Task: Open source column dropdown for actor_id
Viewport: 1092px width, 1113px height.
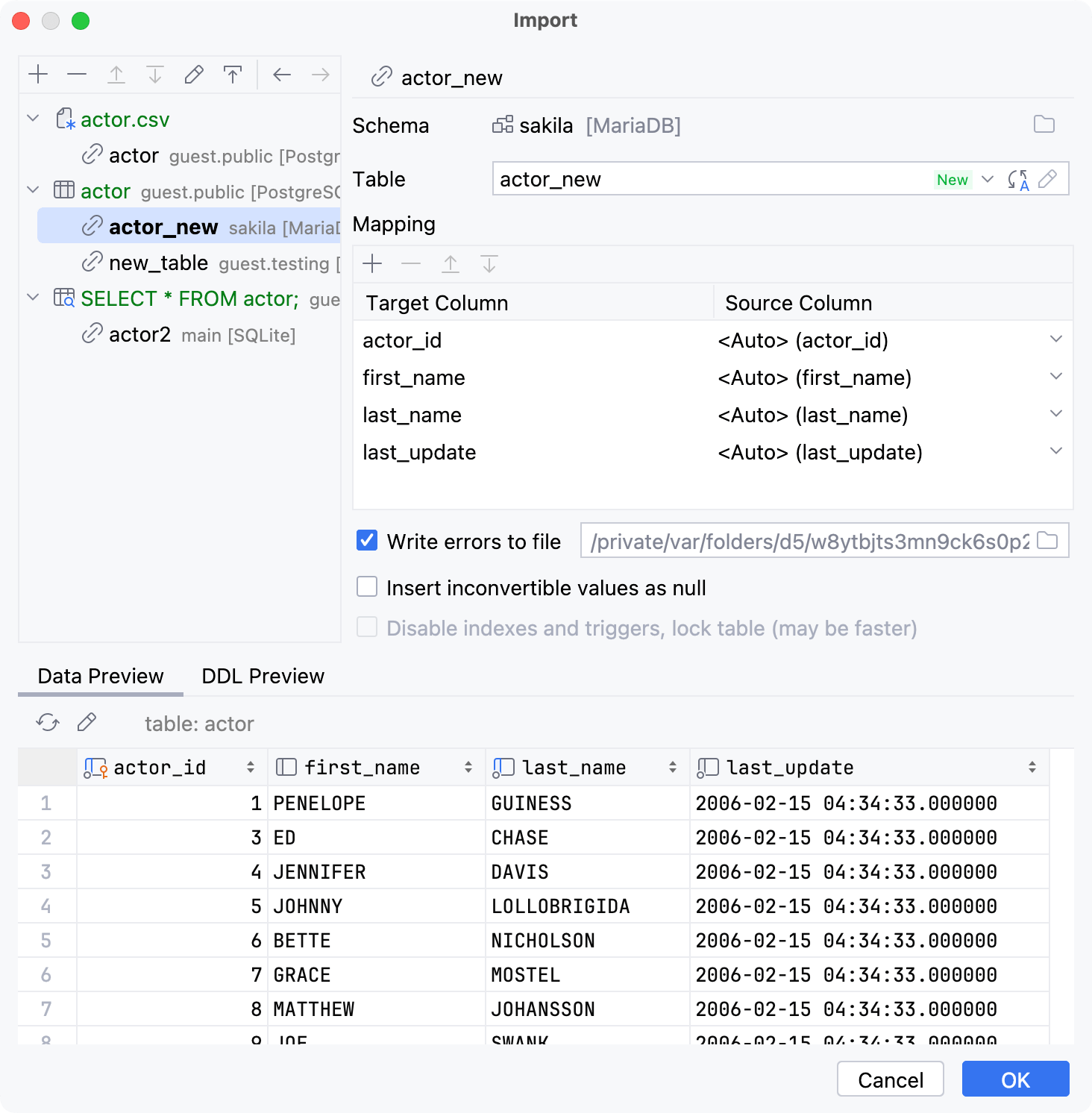Action: (1055, 339)
